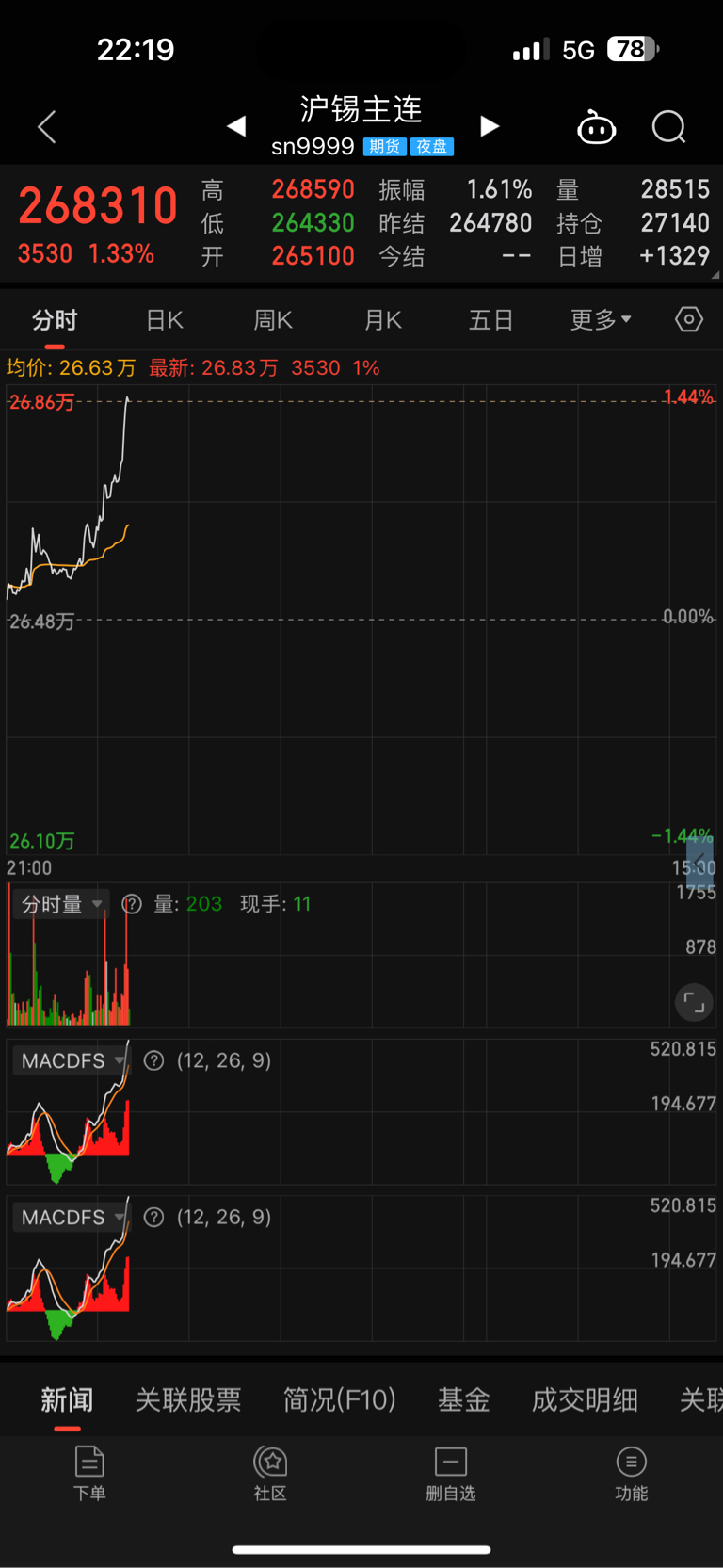Tap the 21:00 time axis label
723x1568 pixels.
point(29,868)
